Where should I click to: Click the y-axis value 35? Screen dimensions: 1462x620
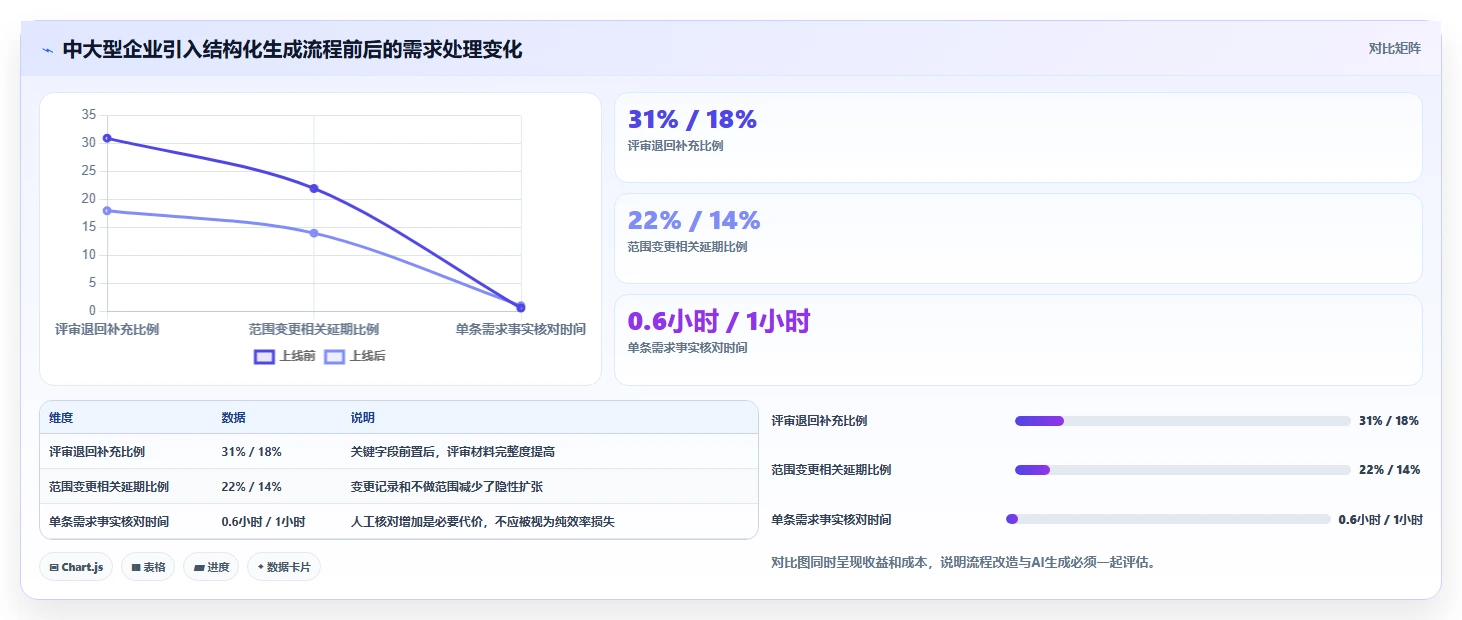point(89,115)
